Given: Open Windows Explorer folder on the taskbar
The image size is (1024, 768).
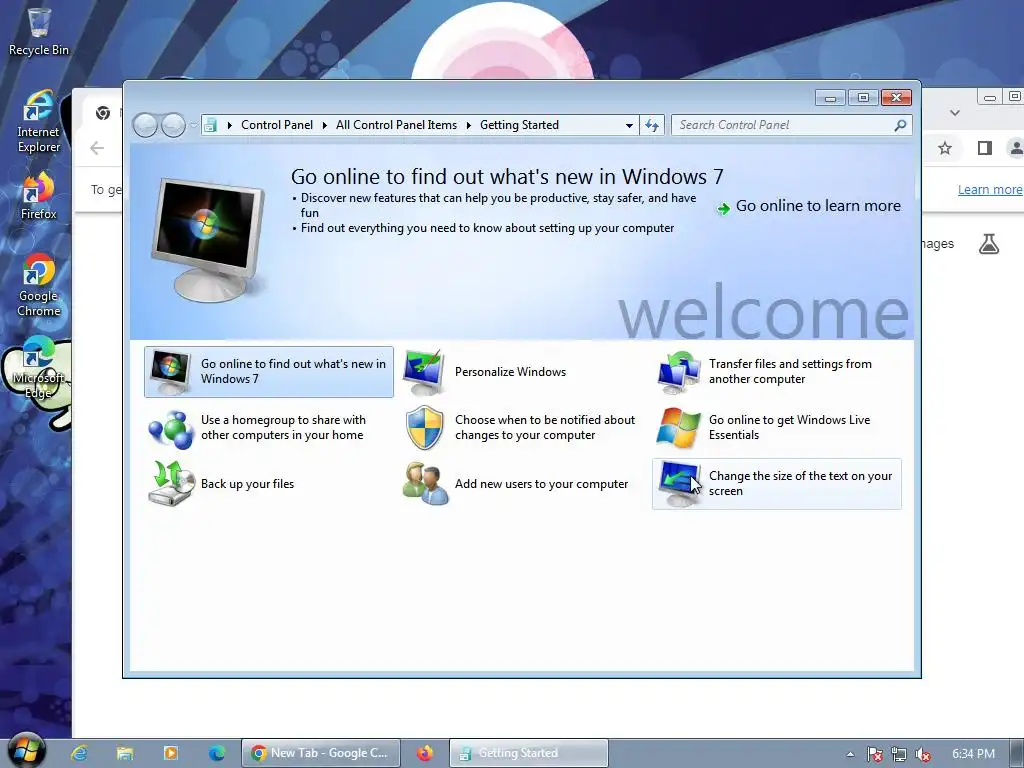Looking at the screenshot, I should (125, 753).
